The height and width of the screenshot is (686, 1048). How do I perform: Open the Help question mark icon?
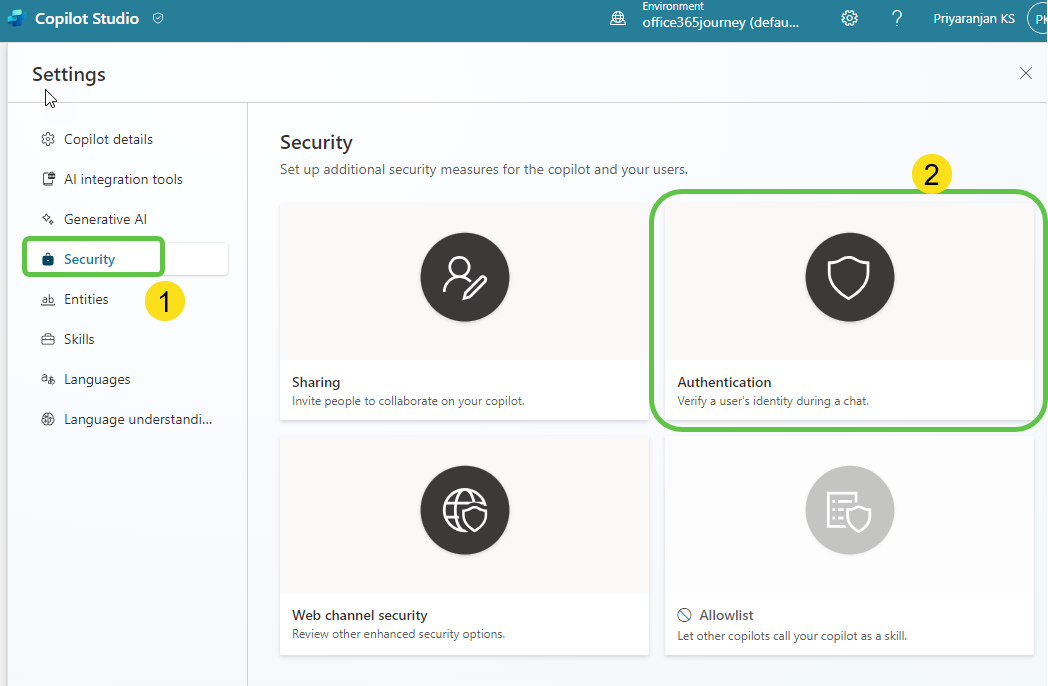(x=896, y=18)
